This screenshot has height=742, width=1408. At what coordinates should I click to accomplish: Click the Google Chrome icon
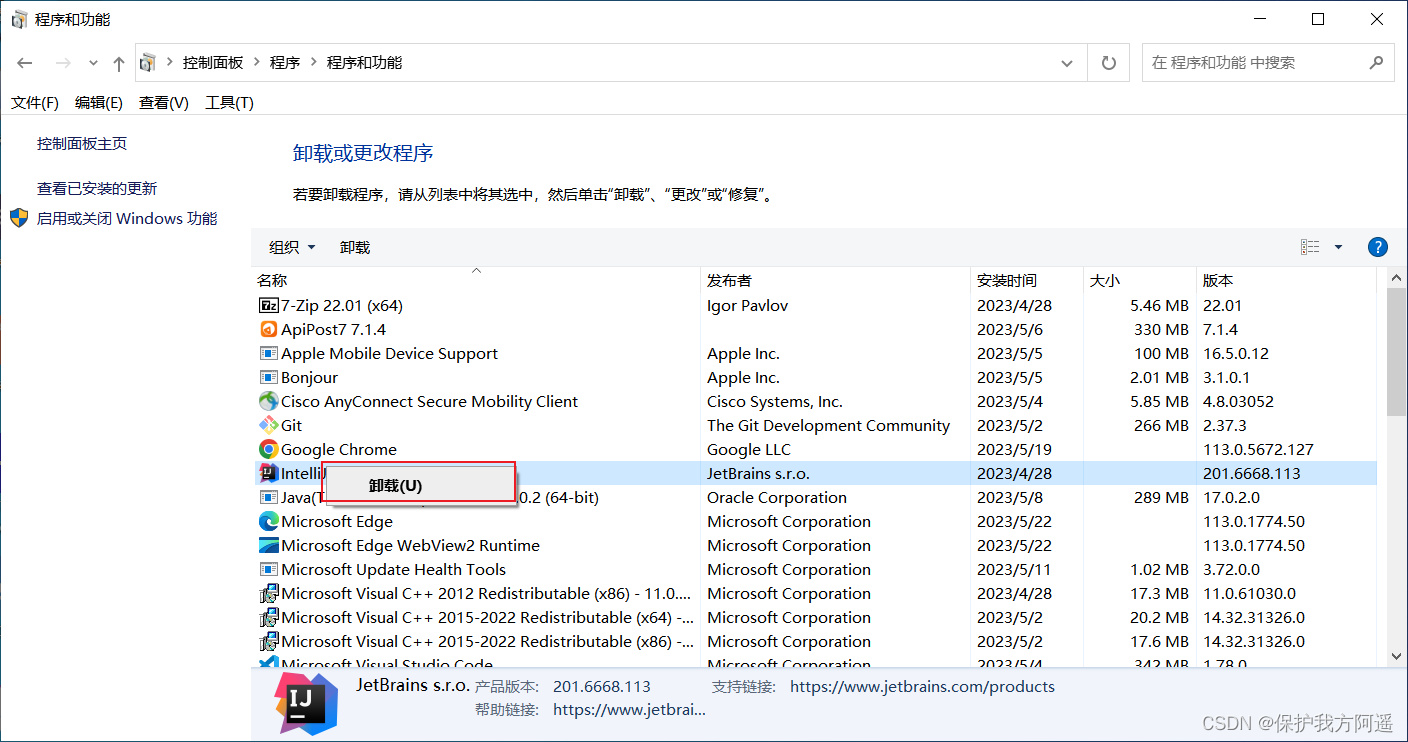click(x=268, y=450)
